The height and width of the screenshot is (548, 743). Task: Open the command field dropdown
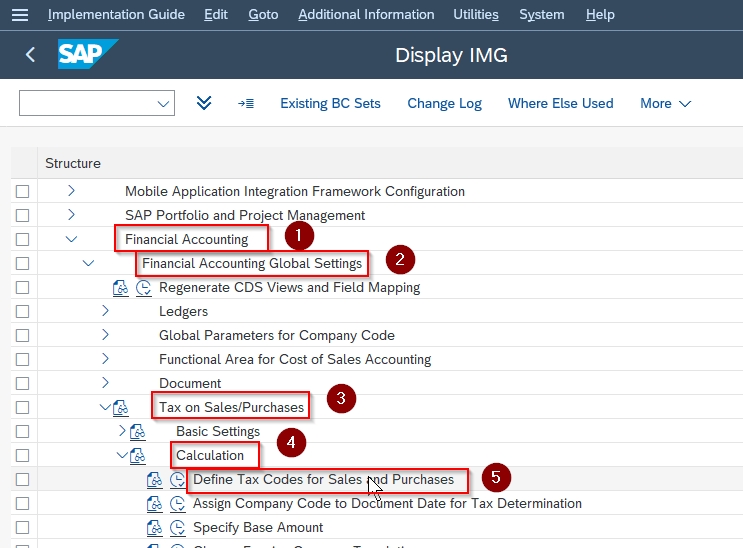pos(163,103)
